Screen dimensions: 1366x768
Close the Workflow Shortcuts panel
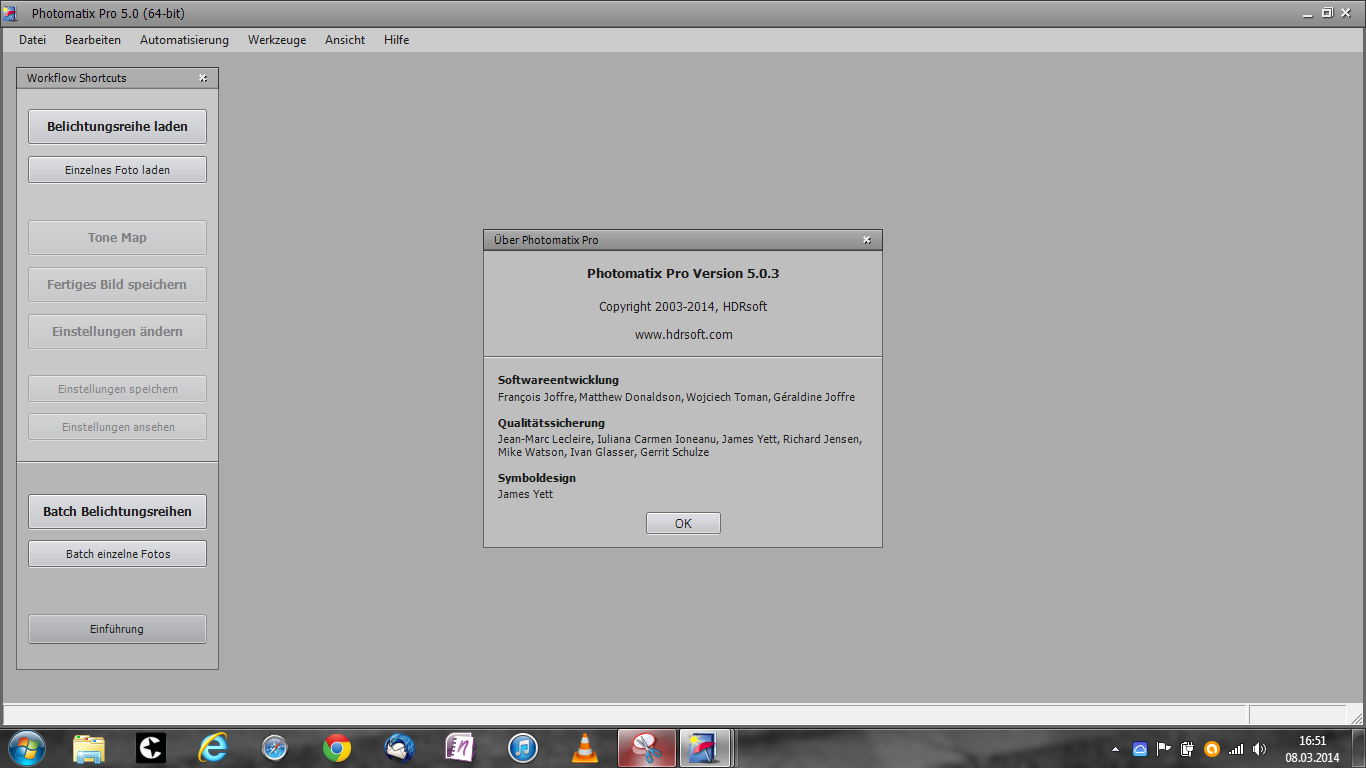[203, 78]
